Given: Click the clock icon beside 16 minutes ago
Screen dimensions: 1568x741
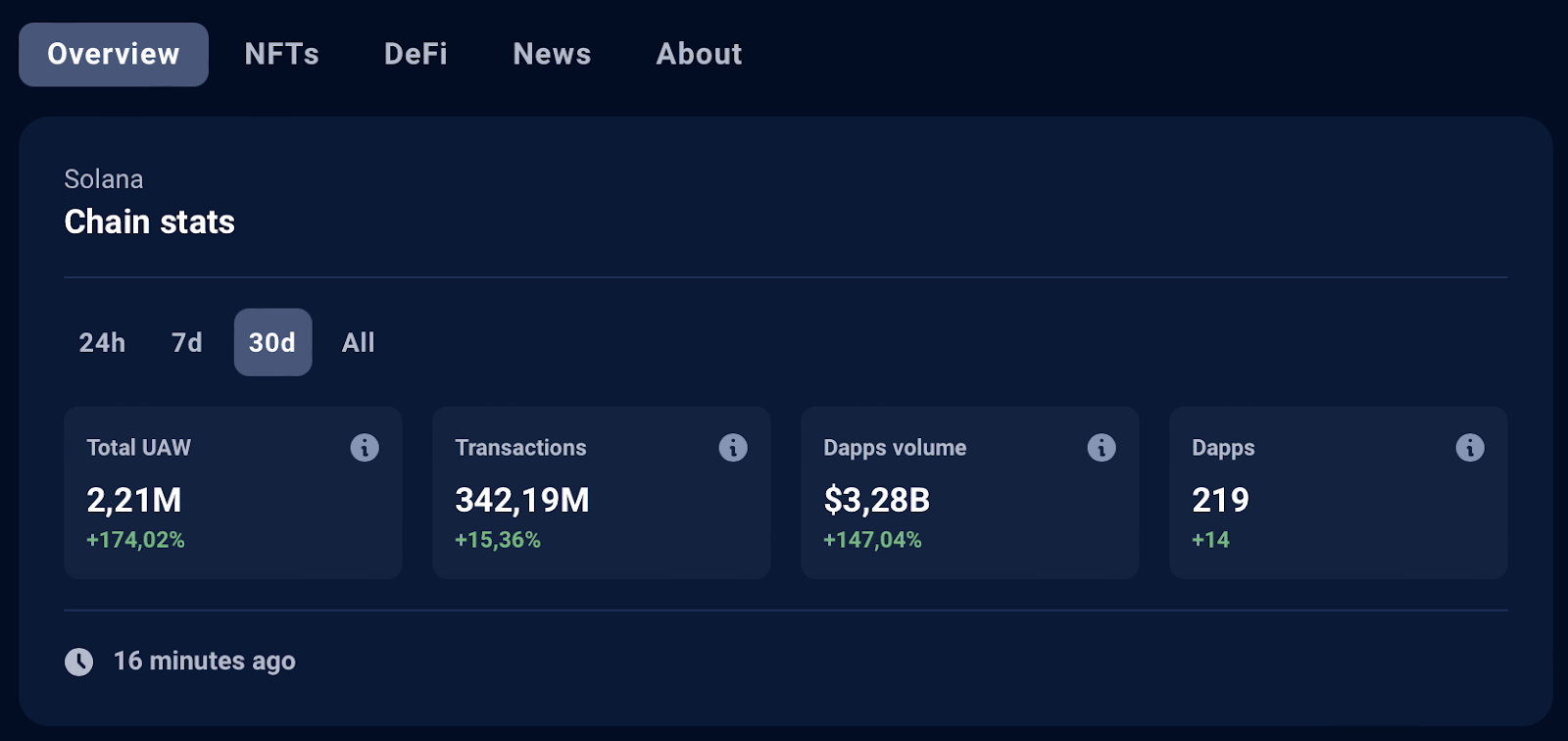Looking at the screenshot, I should pos(79,662).
